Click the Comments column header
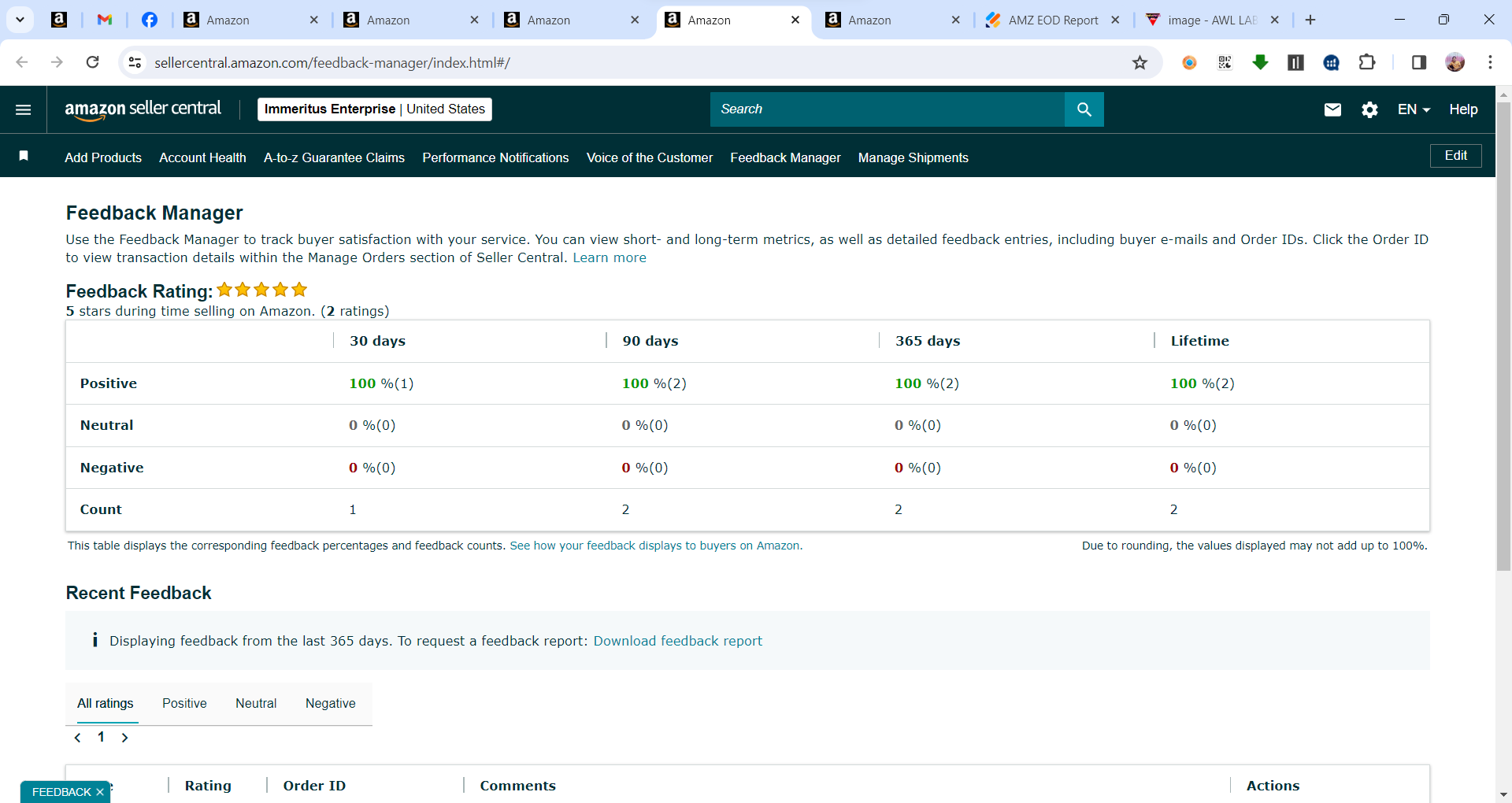Viewport: 1512px width, 803px height. 517,786
